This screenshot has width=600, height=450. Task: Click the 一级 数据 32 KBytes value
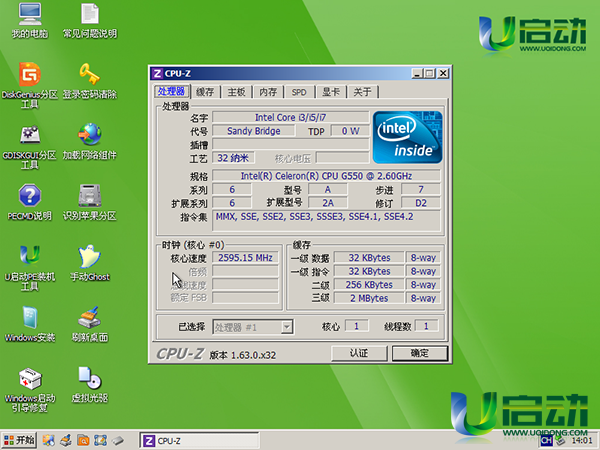[369, 258]
